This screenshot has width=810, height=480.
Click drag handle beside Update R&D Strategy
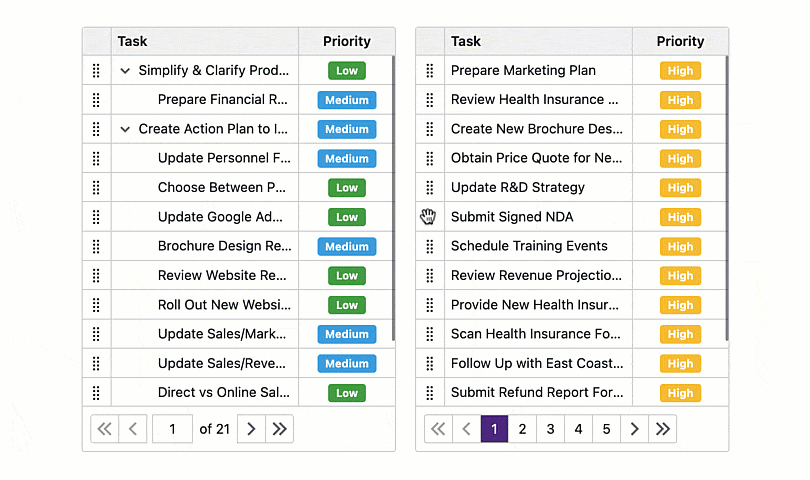coord(430,188)
